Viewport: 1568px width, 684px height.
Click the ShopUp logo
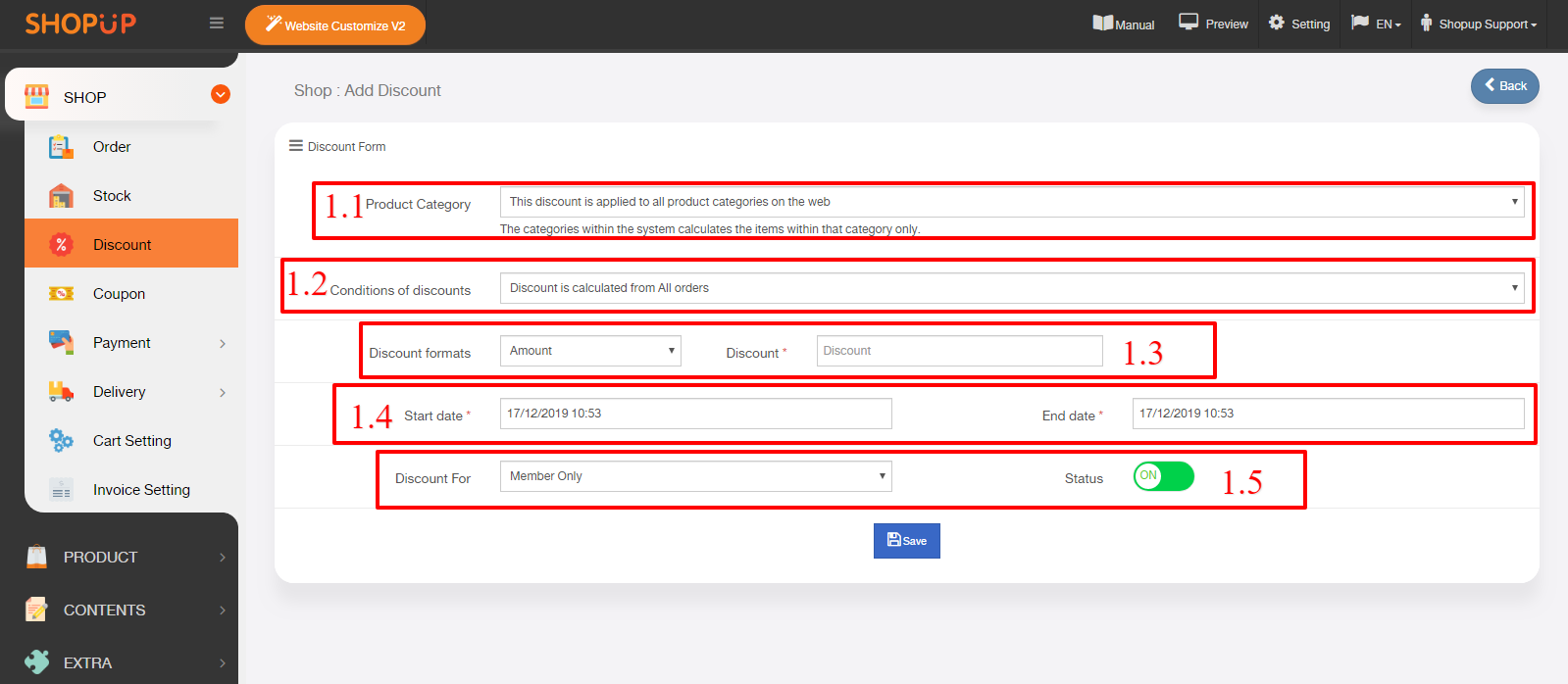click(x=80, y=24)
